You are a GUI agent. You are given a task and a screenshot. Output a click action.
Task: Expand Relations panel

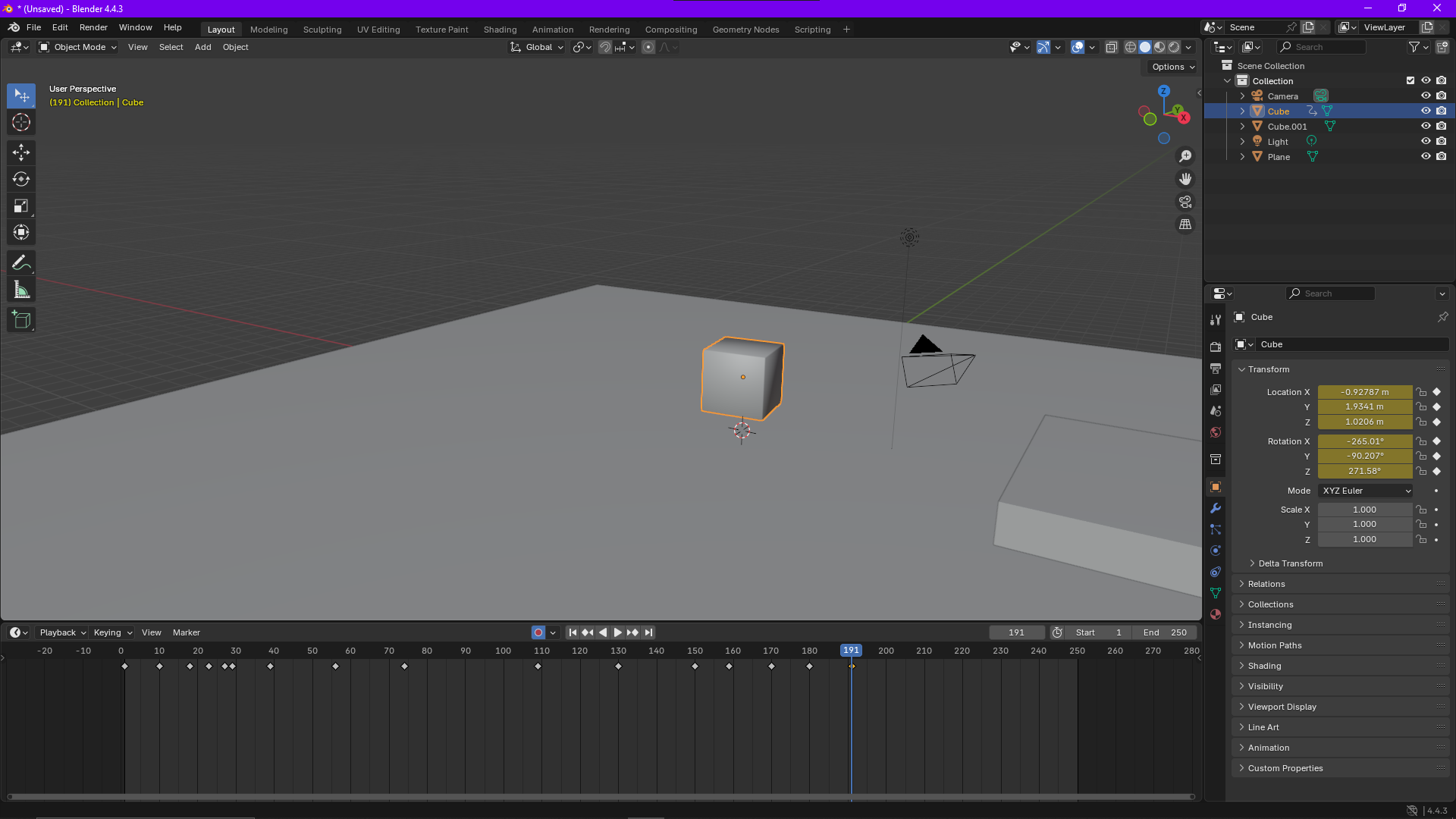click(x=1266, y=584)
